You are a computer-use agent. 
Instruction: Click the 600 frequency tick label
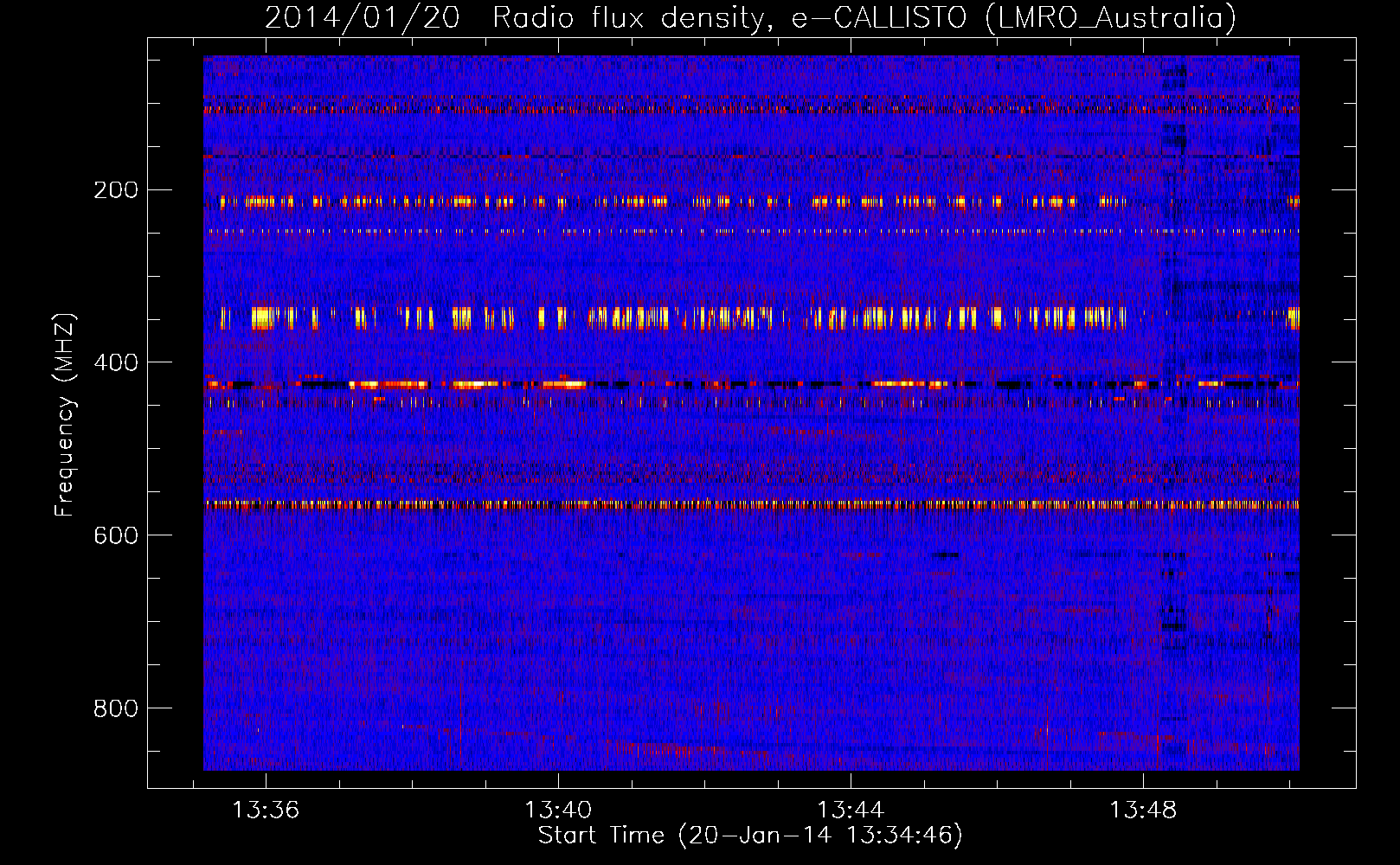[116, 536]
